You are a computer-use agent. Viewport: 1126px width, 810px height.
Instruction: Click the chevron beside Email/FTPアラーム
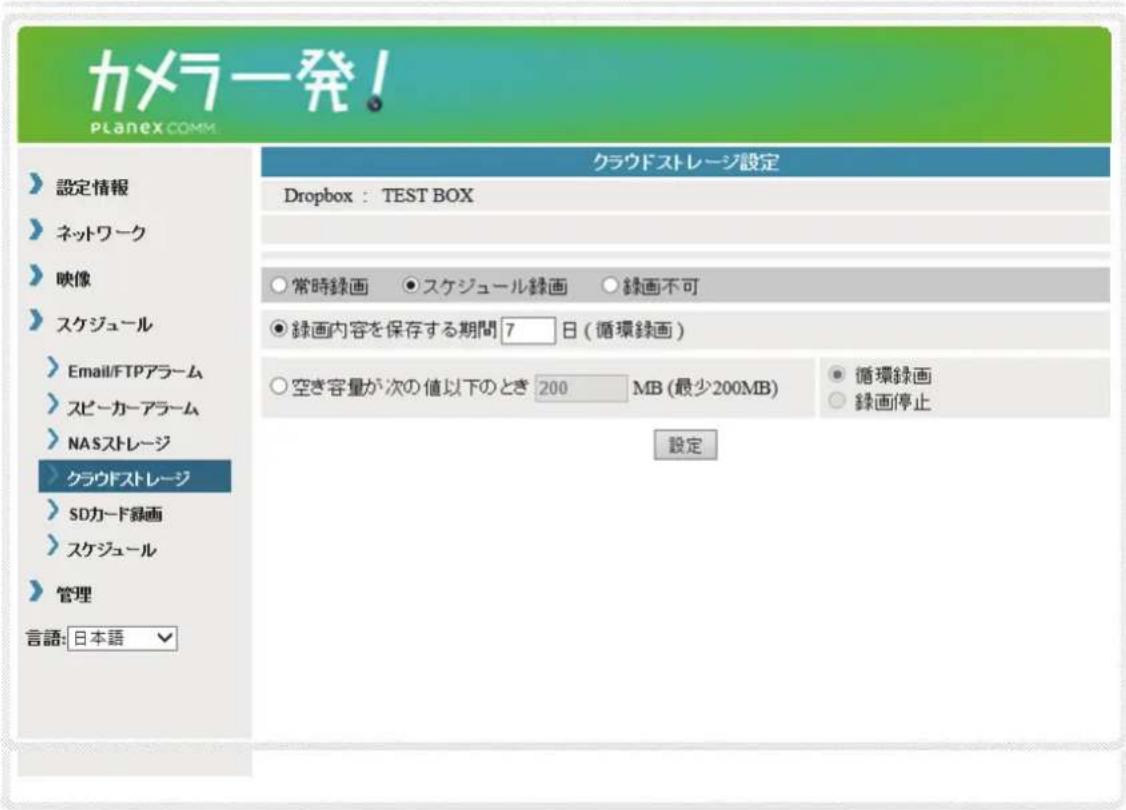point(52,367)
